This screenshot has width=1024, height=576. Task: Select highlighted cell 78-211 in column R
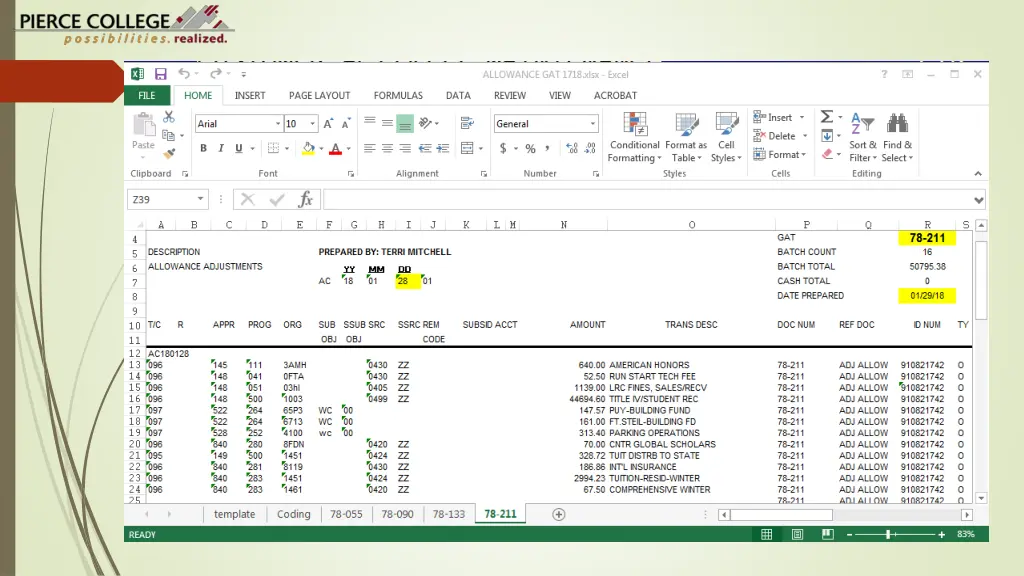click(x=927, y=238)
